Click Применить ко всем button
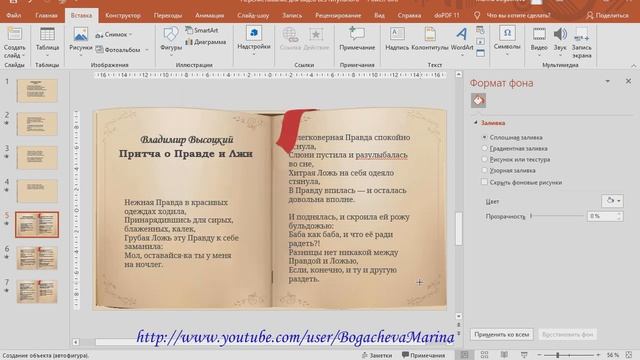 502,334
